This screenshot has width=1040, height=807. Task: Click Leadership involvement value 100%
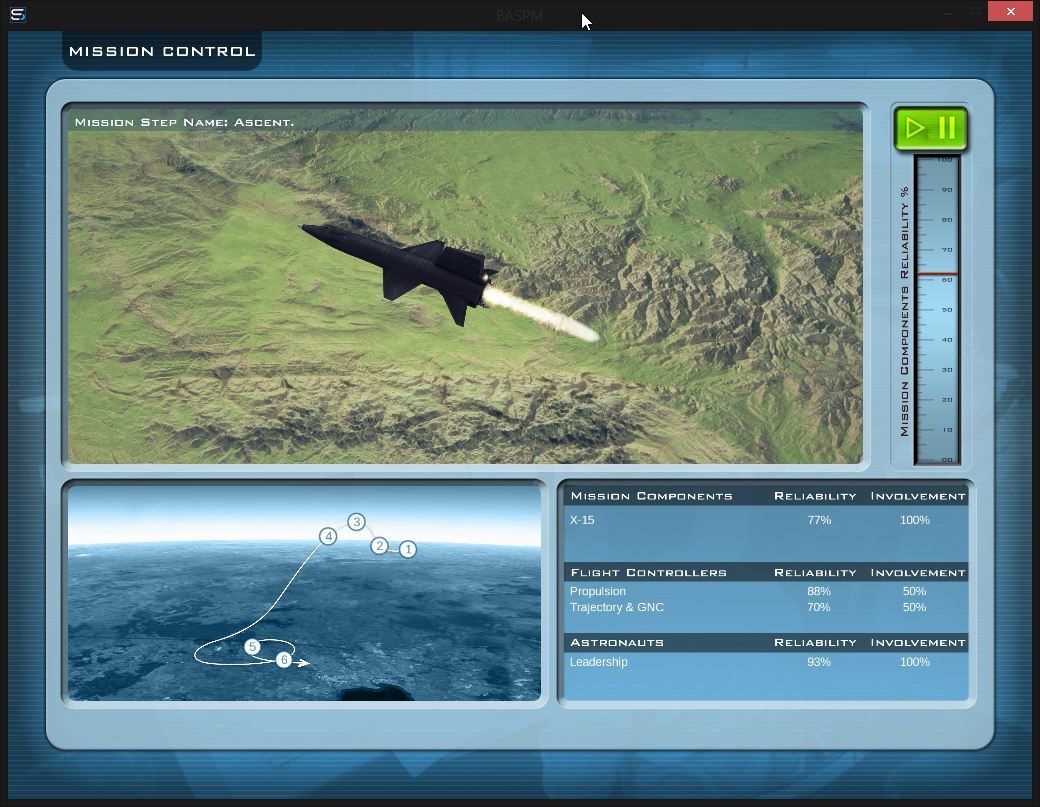(915, 662)
